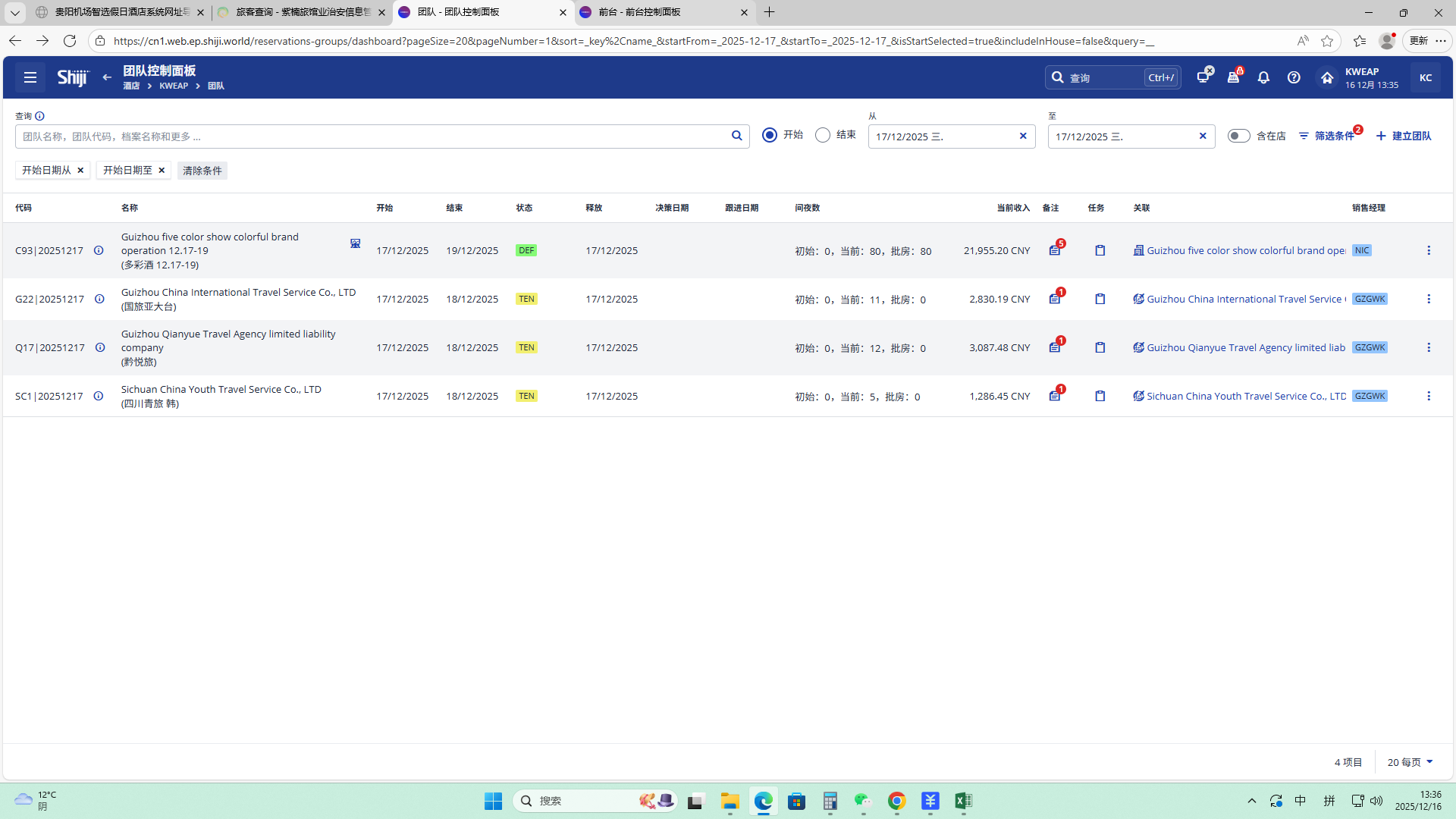Open the row menu for SC1|20251217

tap(1429, 396)
